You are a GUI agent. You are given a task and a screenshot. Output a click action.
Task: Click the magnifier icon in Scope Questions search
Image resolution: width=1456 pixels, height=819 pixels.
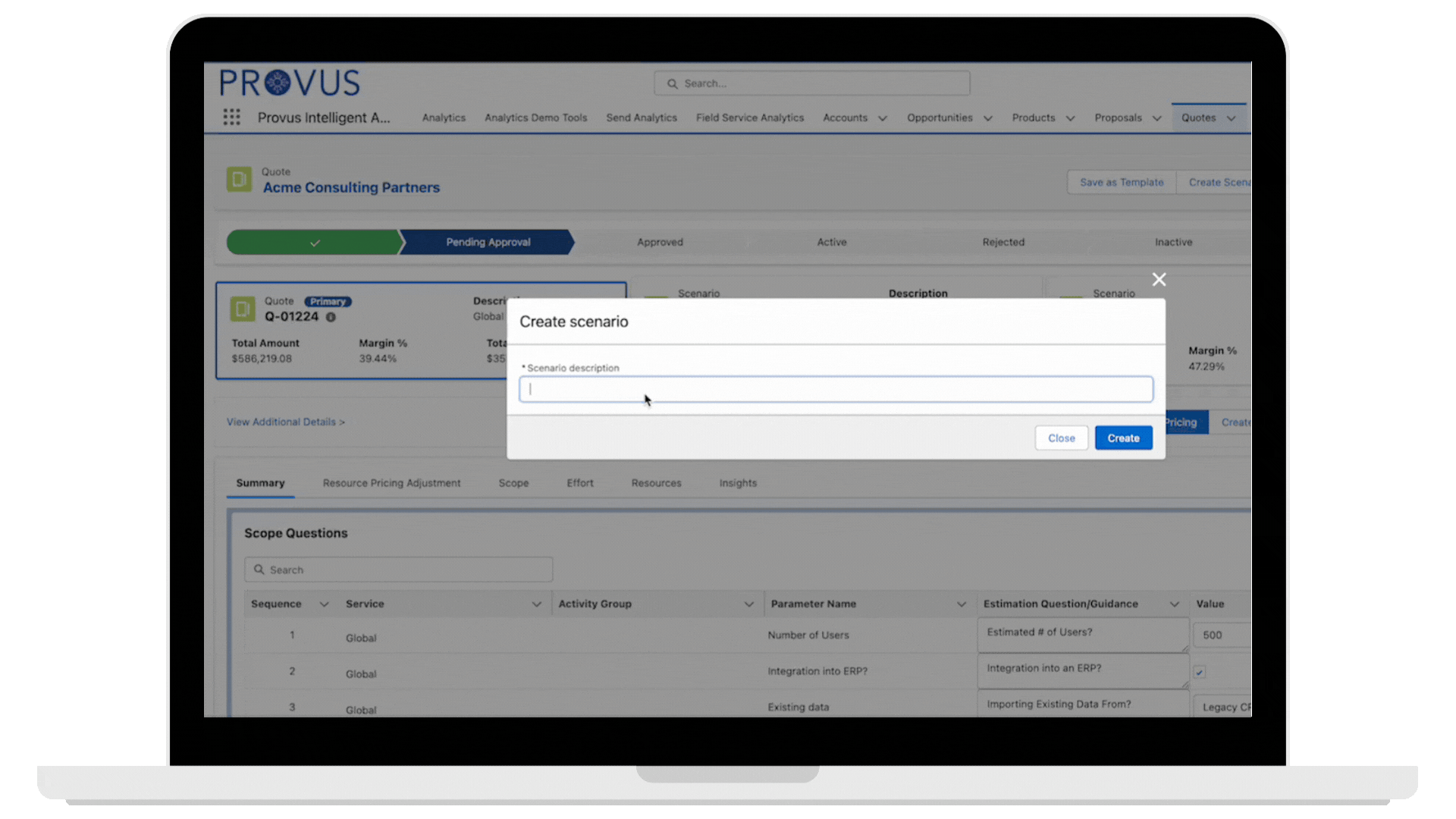[x=259, y=570]
